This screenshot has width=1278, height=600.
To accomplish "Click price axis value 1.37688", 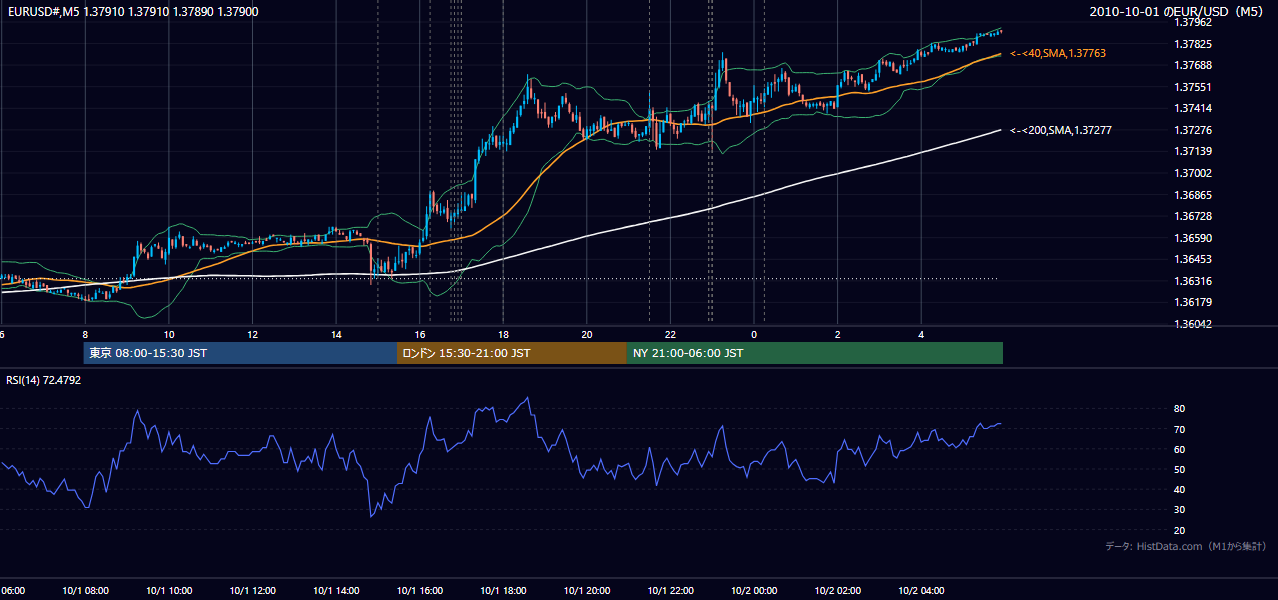I will (1191, 65).
